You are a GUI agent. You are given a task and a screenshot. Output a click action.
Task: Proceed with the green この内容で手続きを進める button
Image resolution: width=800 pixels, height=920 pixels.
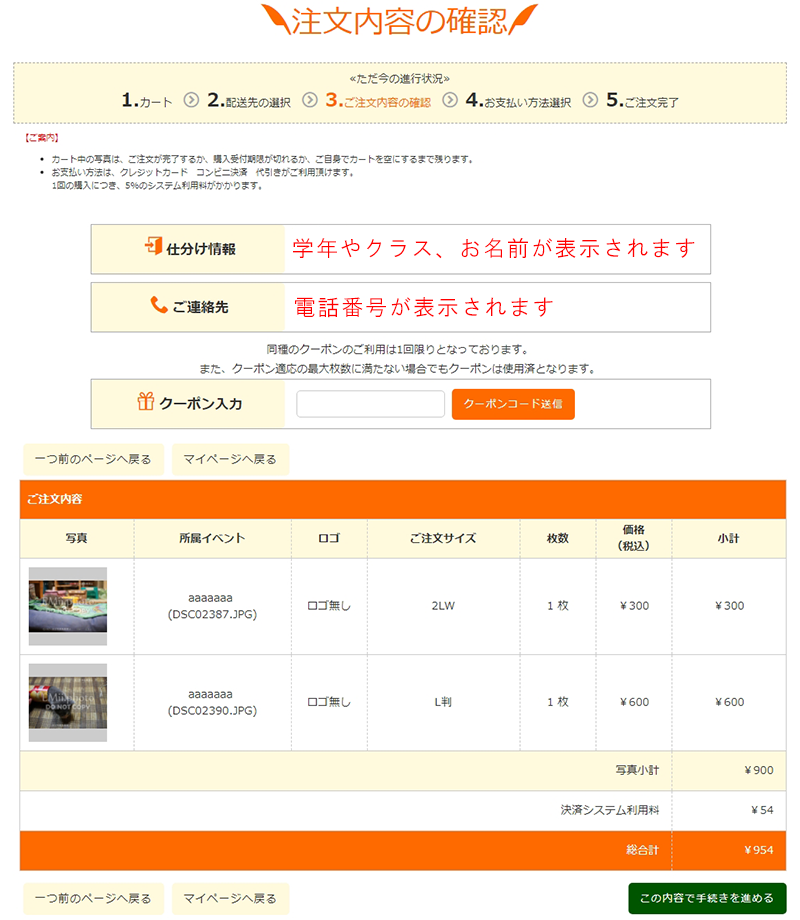tap(706, 898)
